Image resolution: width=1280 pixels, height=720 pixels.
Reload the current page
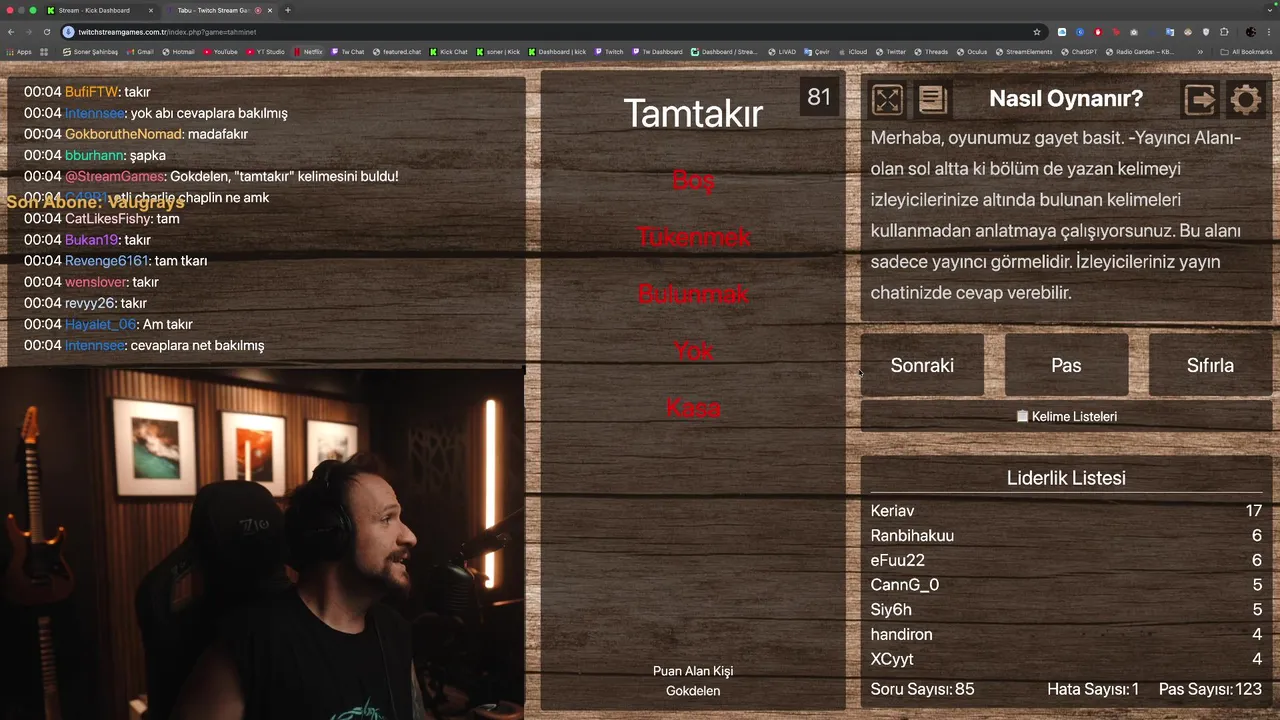46,32
